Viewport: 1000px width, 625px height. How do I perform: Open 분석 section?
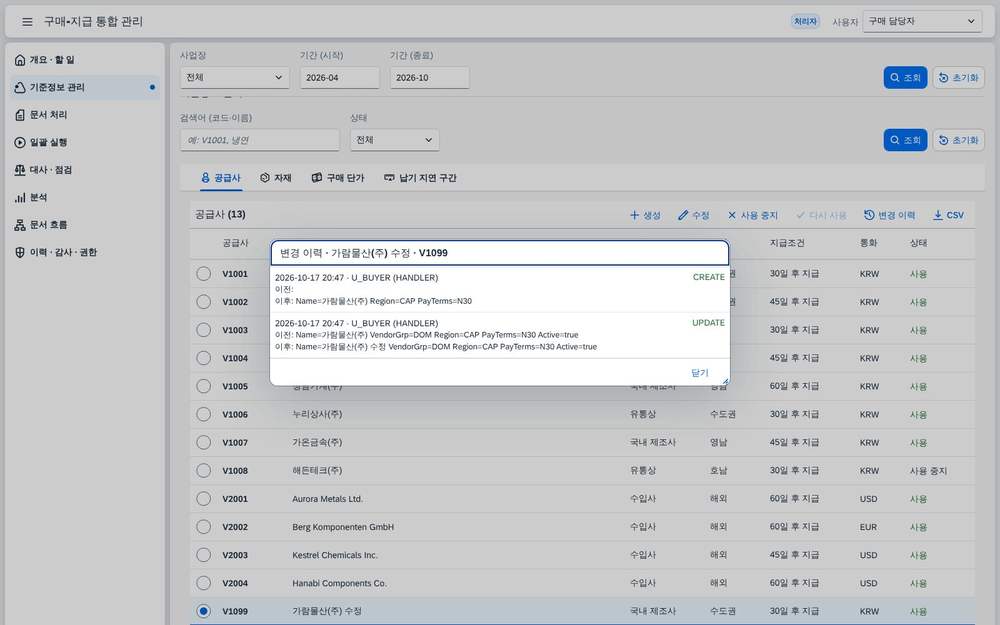click(84, 197)
